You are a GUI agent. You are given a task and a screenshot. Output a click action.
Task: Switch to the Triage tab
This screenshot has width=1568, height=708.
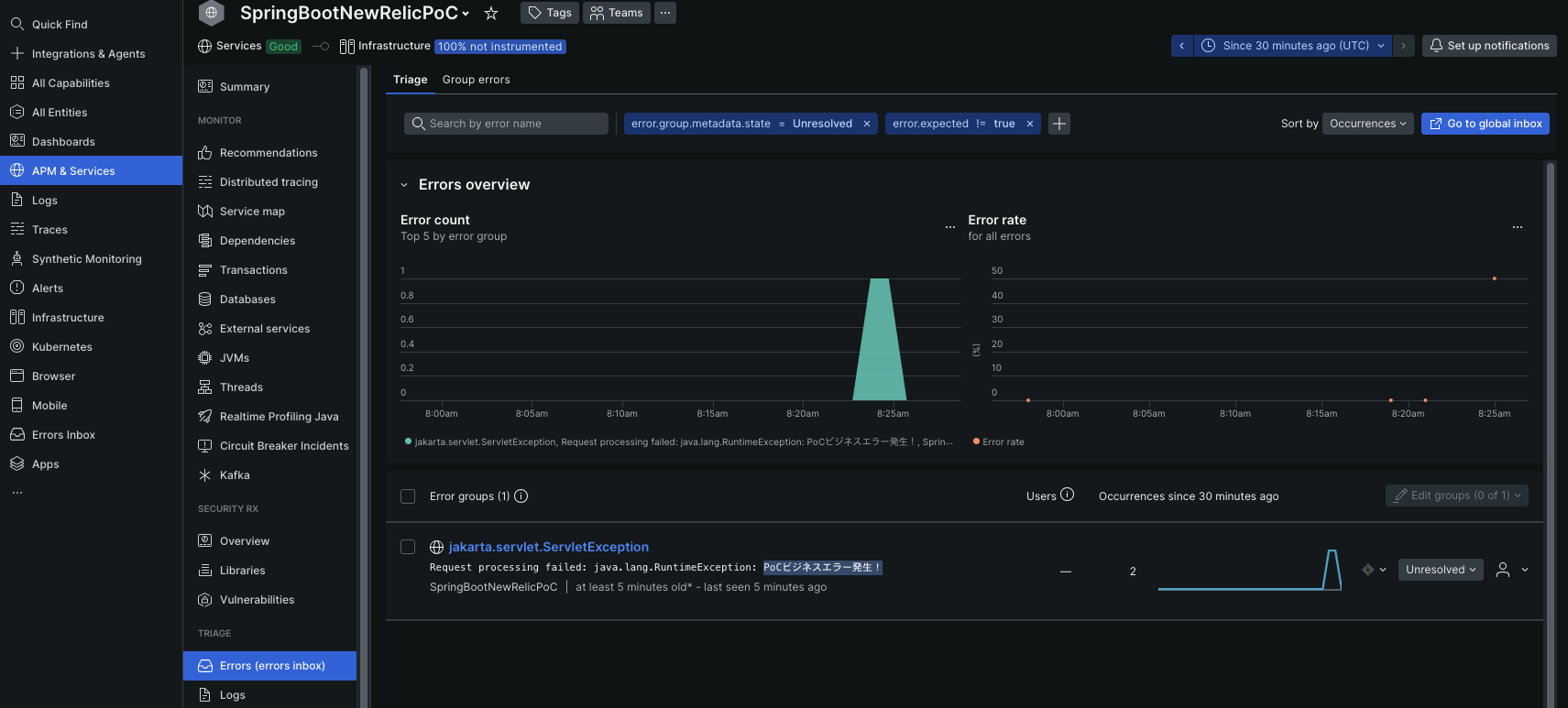(411, 80)
